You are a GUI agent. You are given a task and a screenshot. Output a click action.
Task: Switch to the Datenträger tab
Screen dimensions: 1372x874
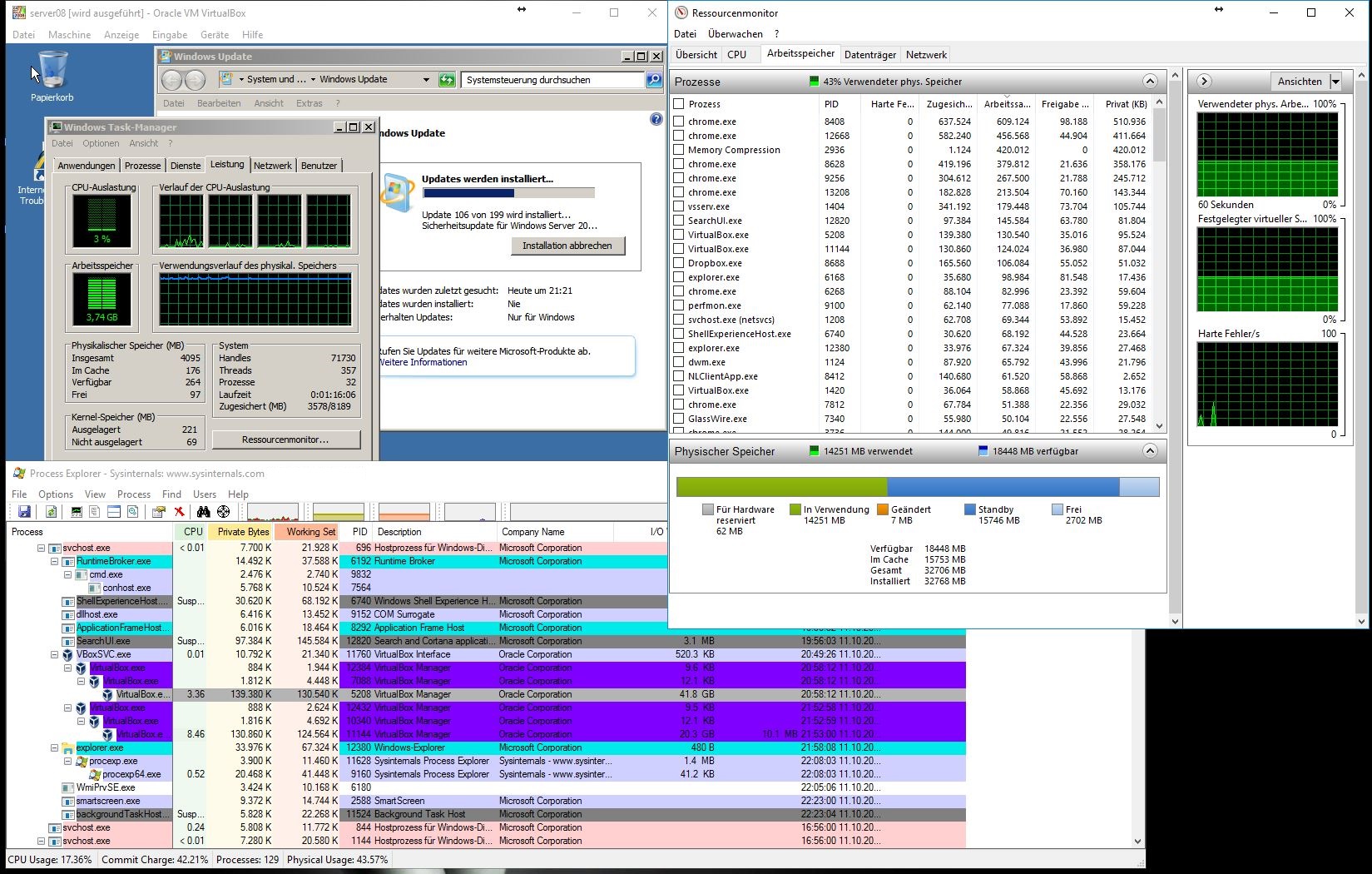[869, 55]
